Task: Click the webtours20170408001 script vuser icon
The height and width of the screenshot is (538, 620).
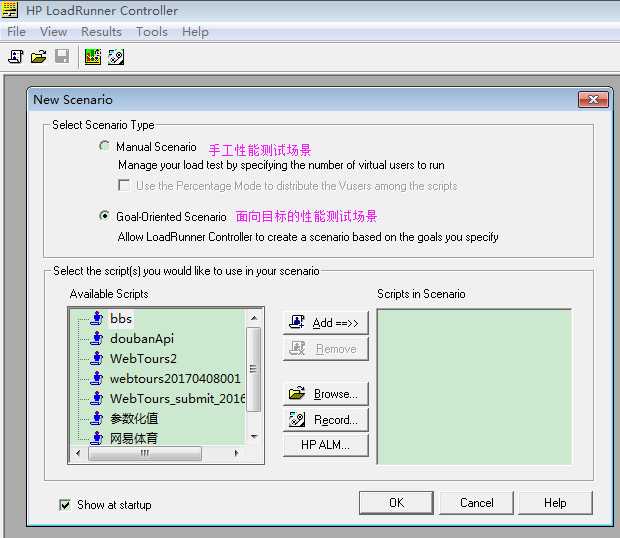Action: coord(96,378)
